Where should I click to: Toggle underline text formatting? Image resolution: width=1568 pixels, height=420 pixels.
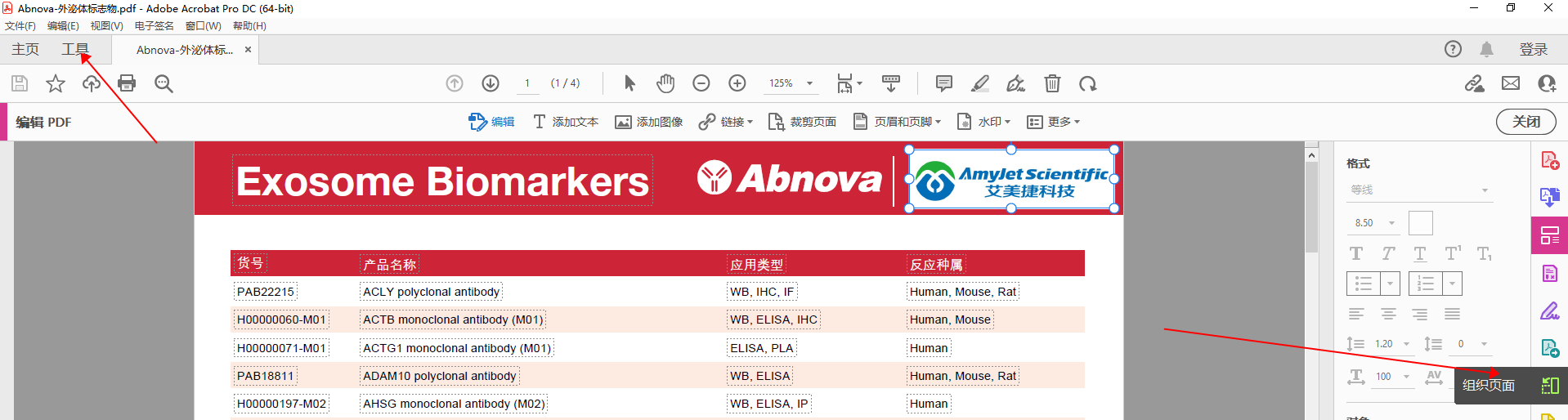coord(1420,253)
